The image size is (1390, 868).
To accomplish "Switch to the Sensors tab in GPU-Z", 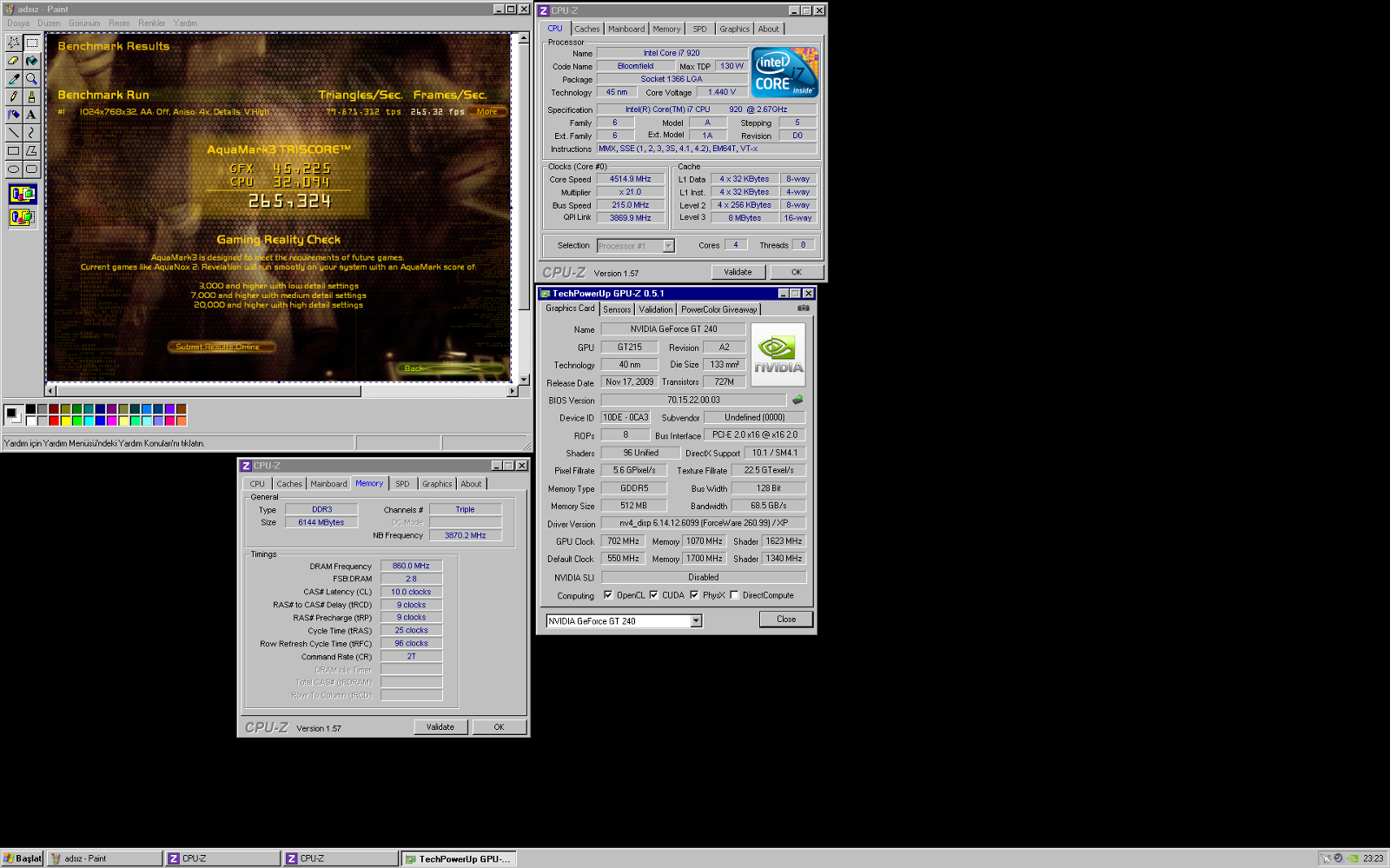I will pyautogui.click(x=617, y=309).
